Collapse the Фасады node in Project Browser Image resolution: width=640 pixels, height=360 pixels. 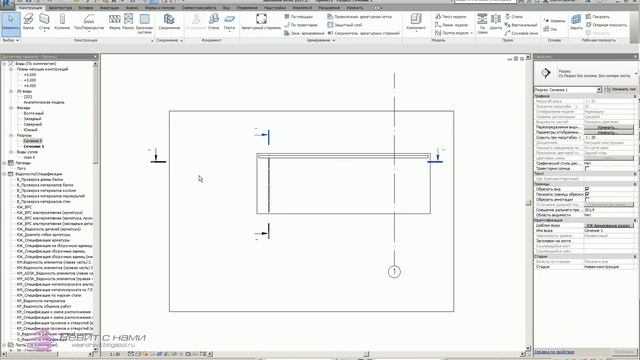pos(11,108)
